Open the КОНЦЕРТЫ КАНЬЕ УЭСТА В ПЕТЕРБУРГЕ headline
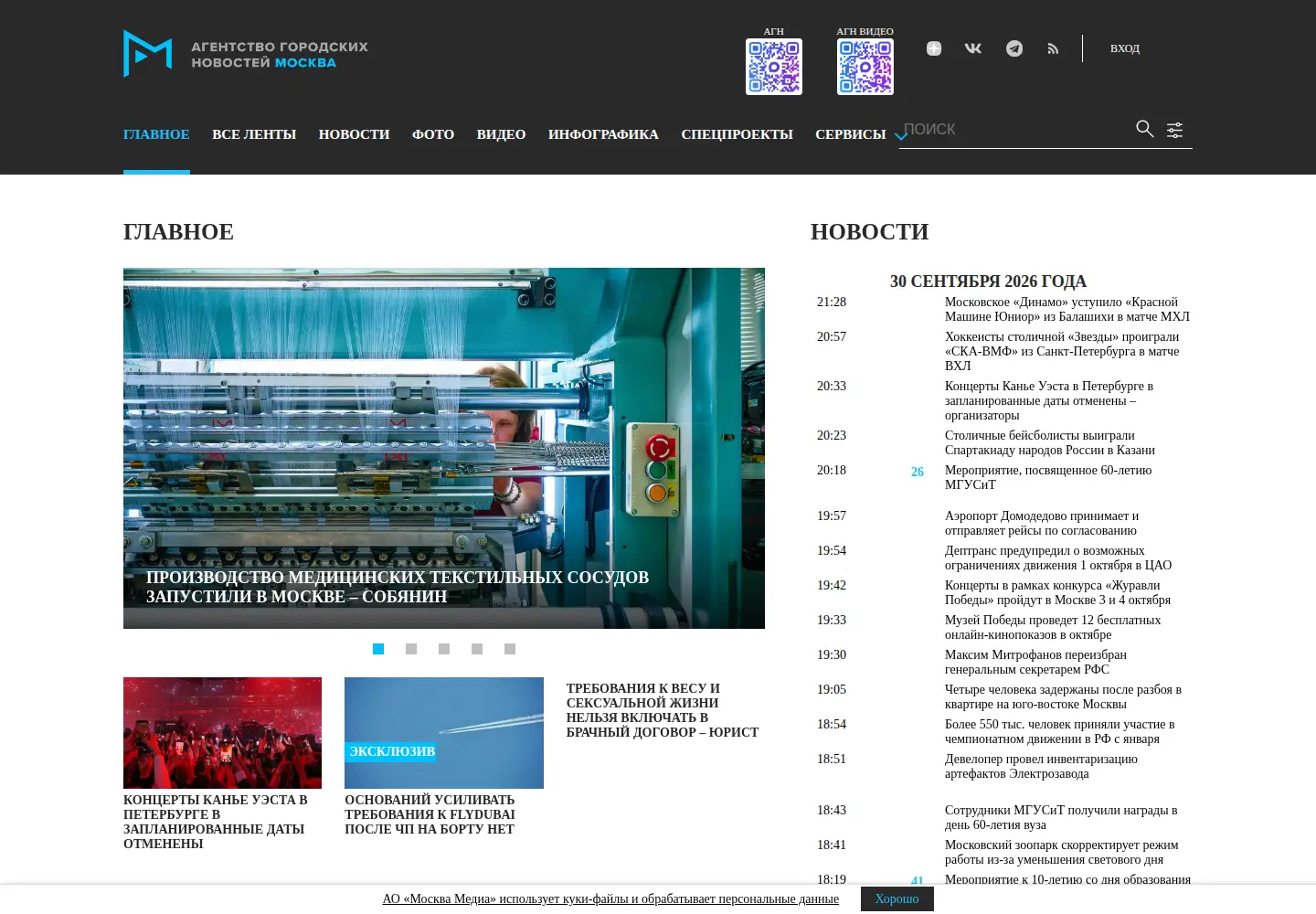This screenshot has height=914, width=1316. pos(216,822)
